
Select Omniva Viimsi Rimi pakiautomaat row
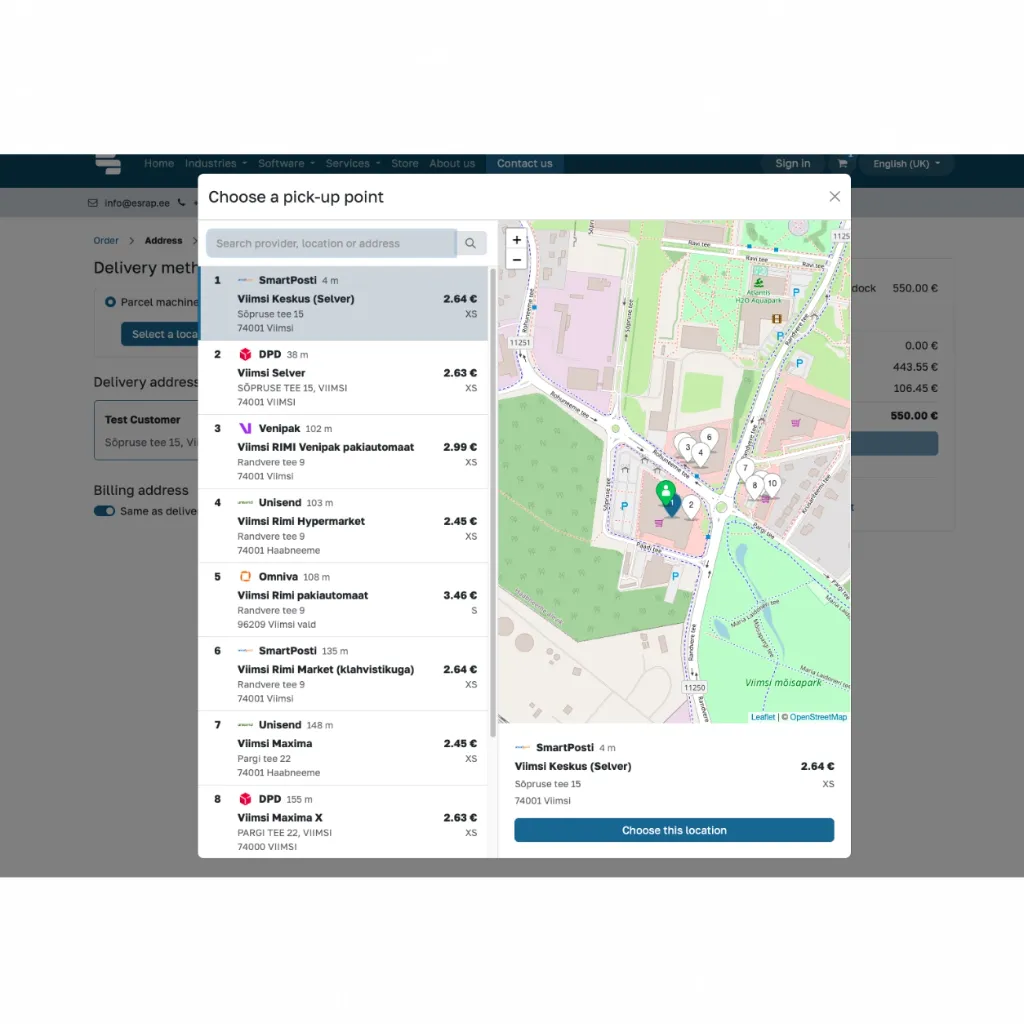[x=344, y=600]
